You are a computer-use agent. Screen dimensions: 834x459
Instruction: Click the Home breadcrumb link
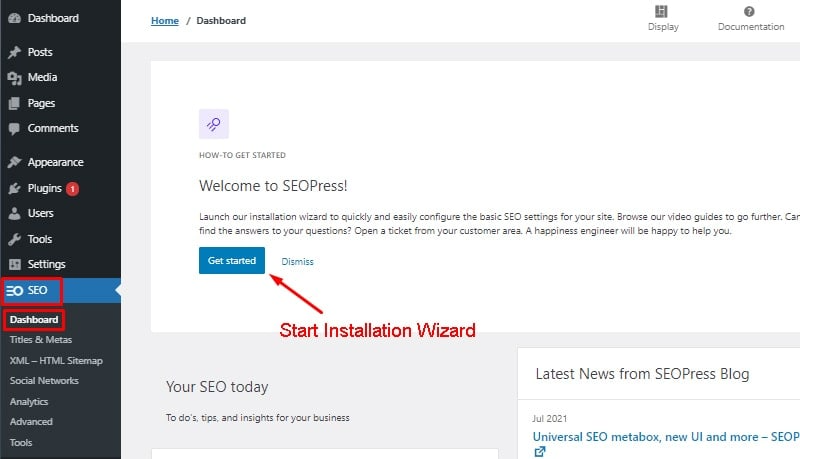click(165, 21)
